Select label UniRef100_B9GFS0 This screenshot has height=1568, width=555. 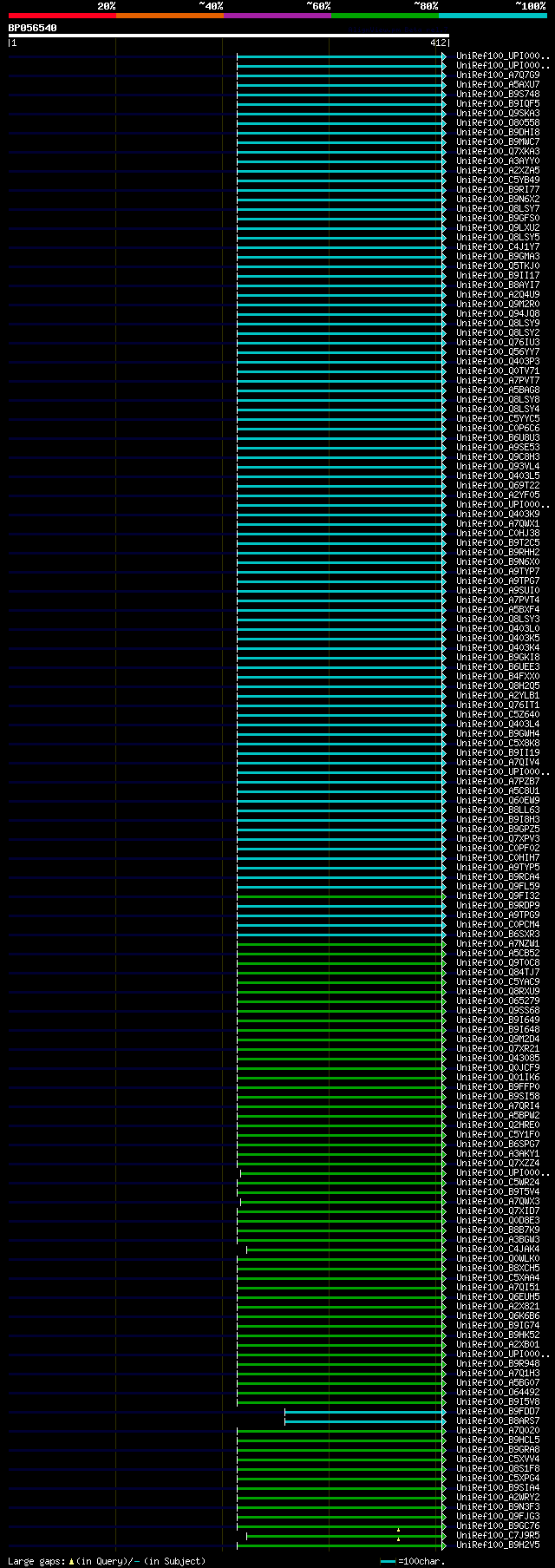point(498,219)
